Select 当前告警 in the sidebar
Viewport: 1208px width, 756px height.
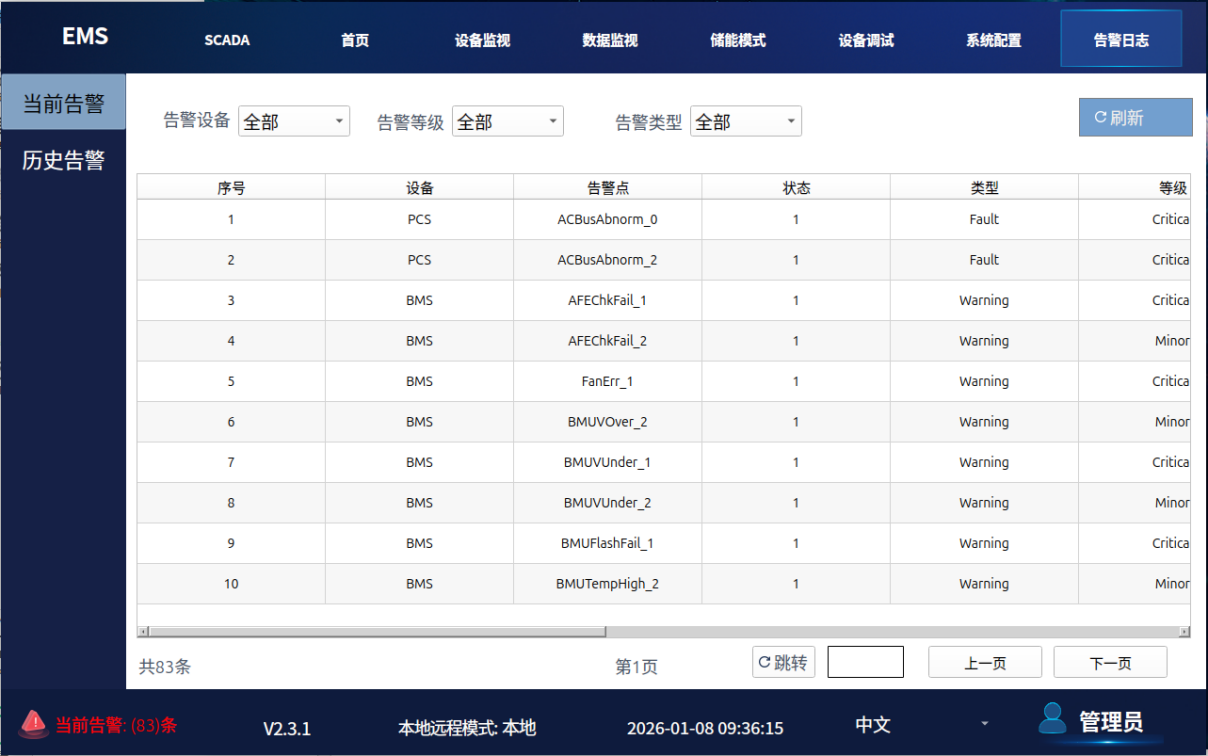63,103
